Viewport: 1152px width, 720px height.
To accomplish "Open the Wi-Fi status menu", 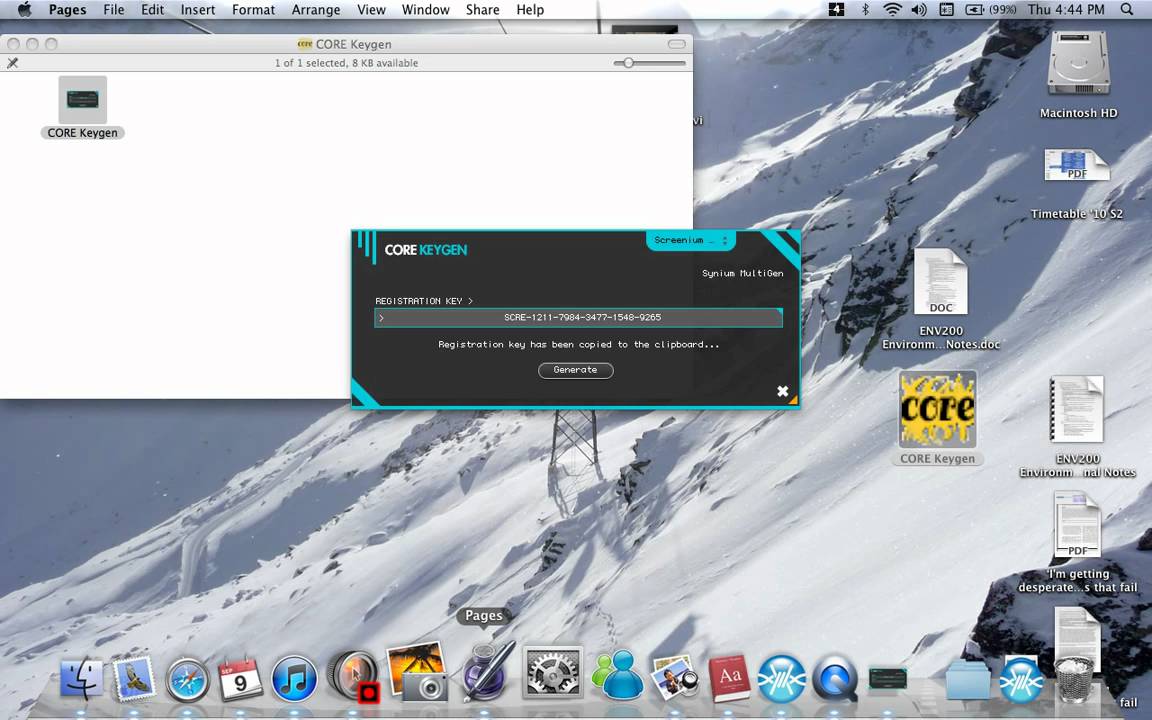I will (x=892, y=10).
